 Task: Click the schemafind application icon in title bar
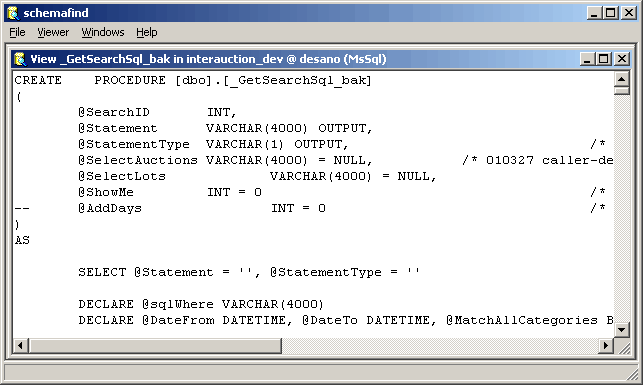[x=14, y=13]
